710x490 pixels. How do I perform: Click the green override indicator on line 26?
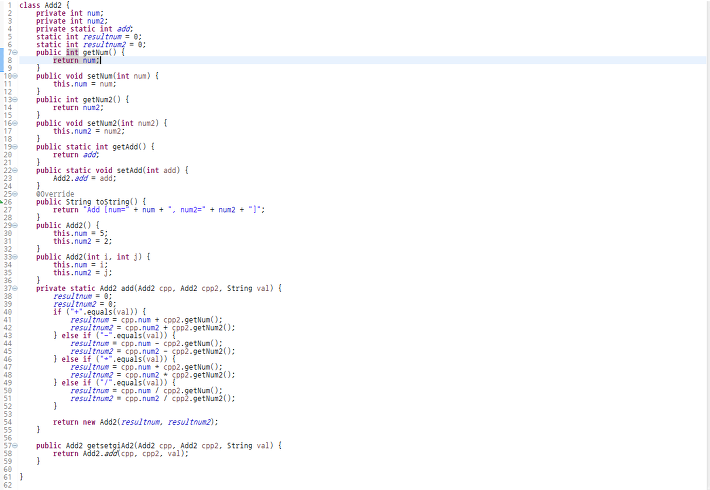pos(1,202)
